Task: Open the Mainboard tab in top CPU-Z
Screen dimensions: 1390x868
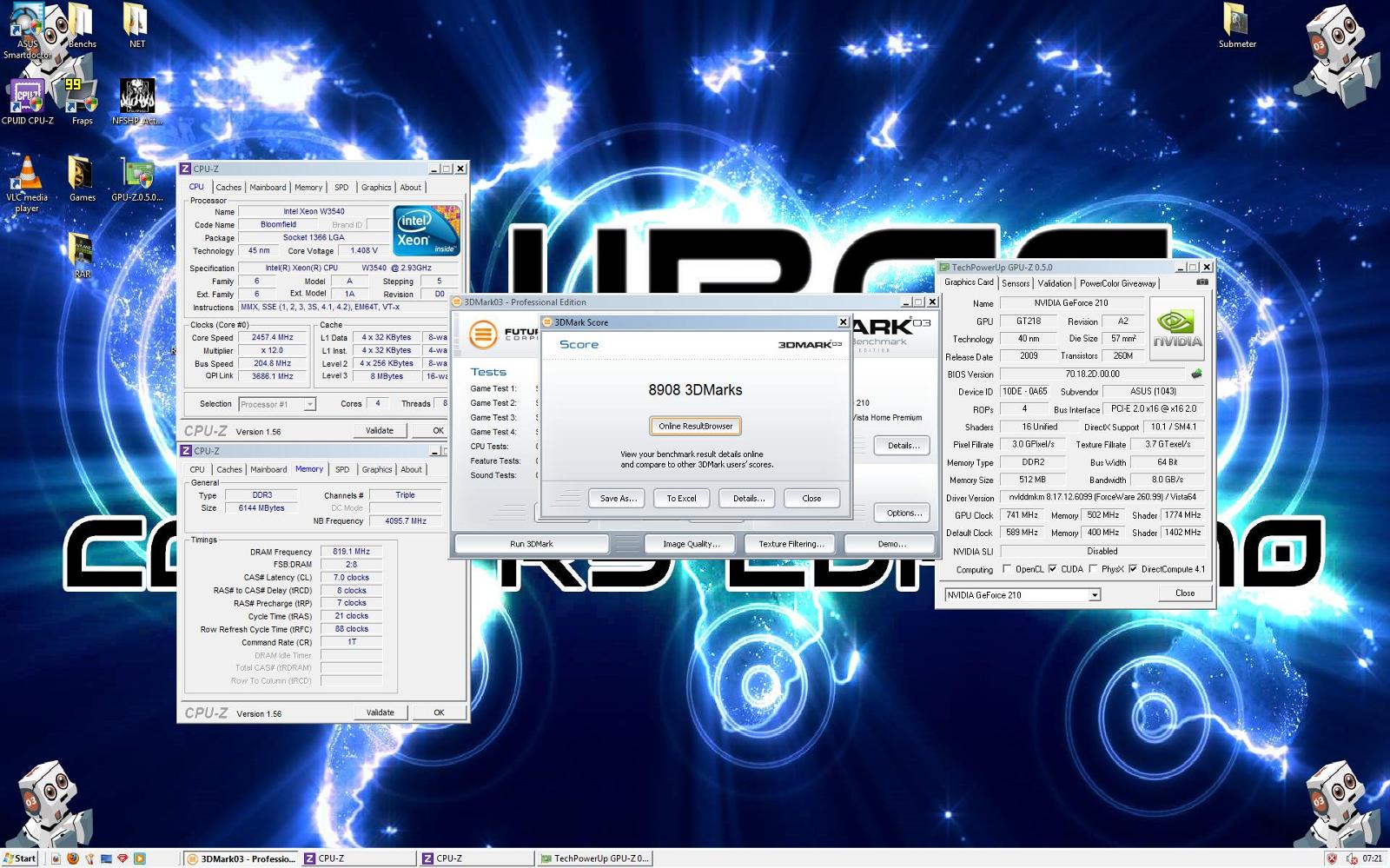Action: point(268,188)
